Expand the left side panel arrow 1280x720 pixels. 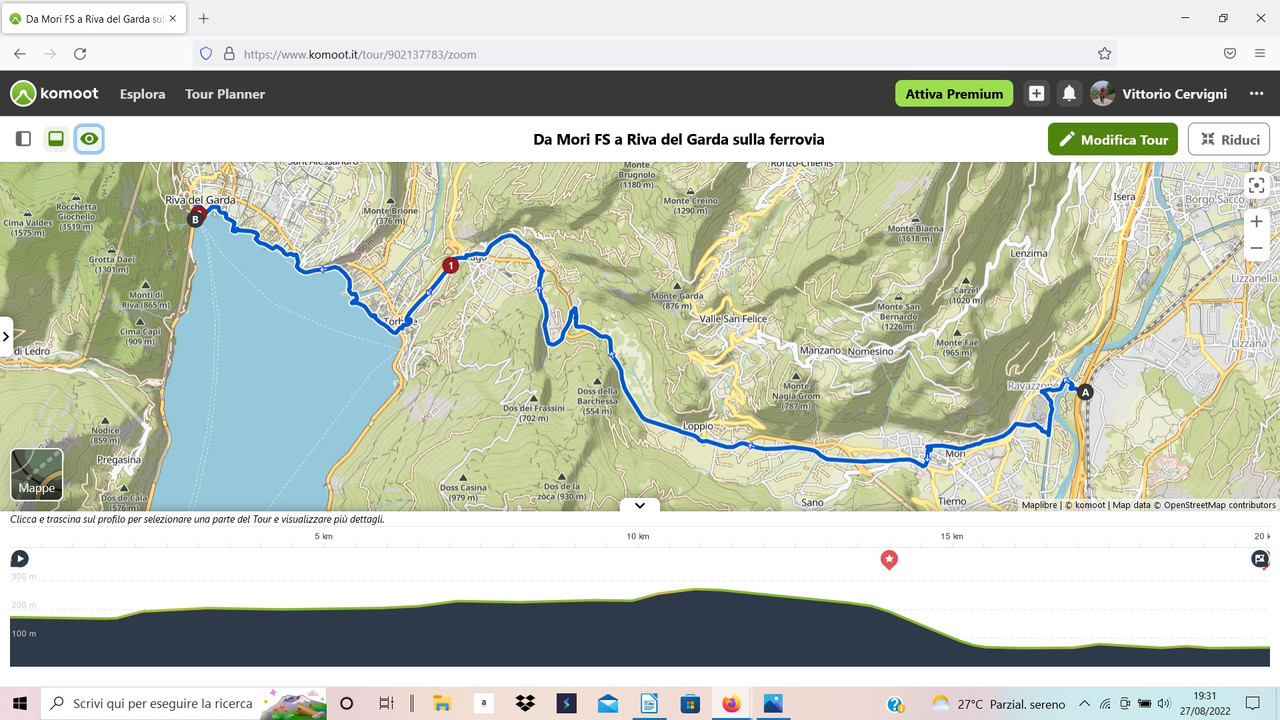coord(5,337)
